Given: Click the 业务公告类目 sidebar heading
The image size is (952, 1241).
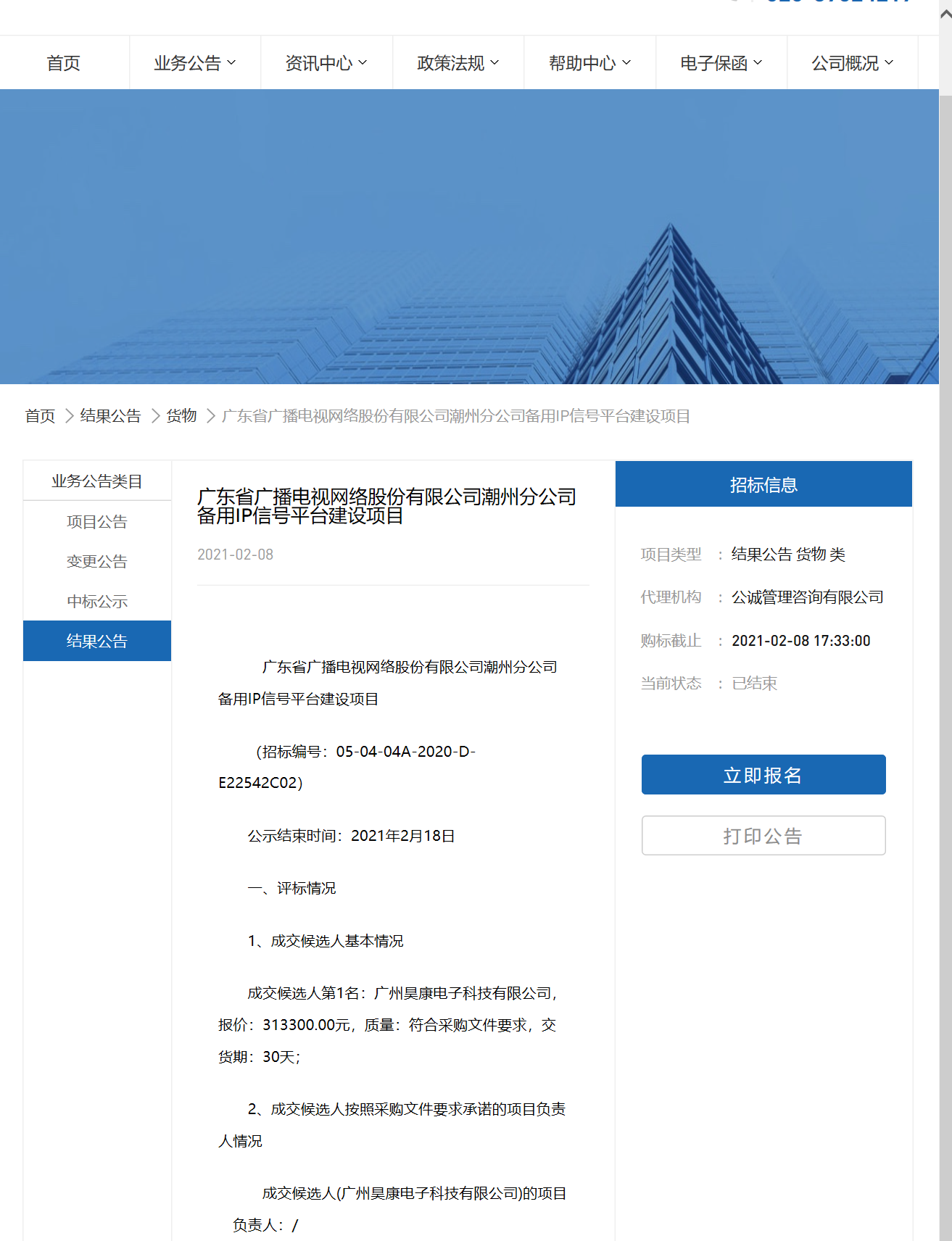Looking at the screenshot, I should (x=97, y=481).
